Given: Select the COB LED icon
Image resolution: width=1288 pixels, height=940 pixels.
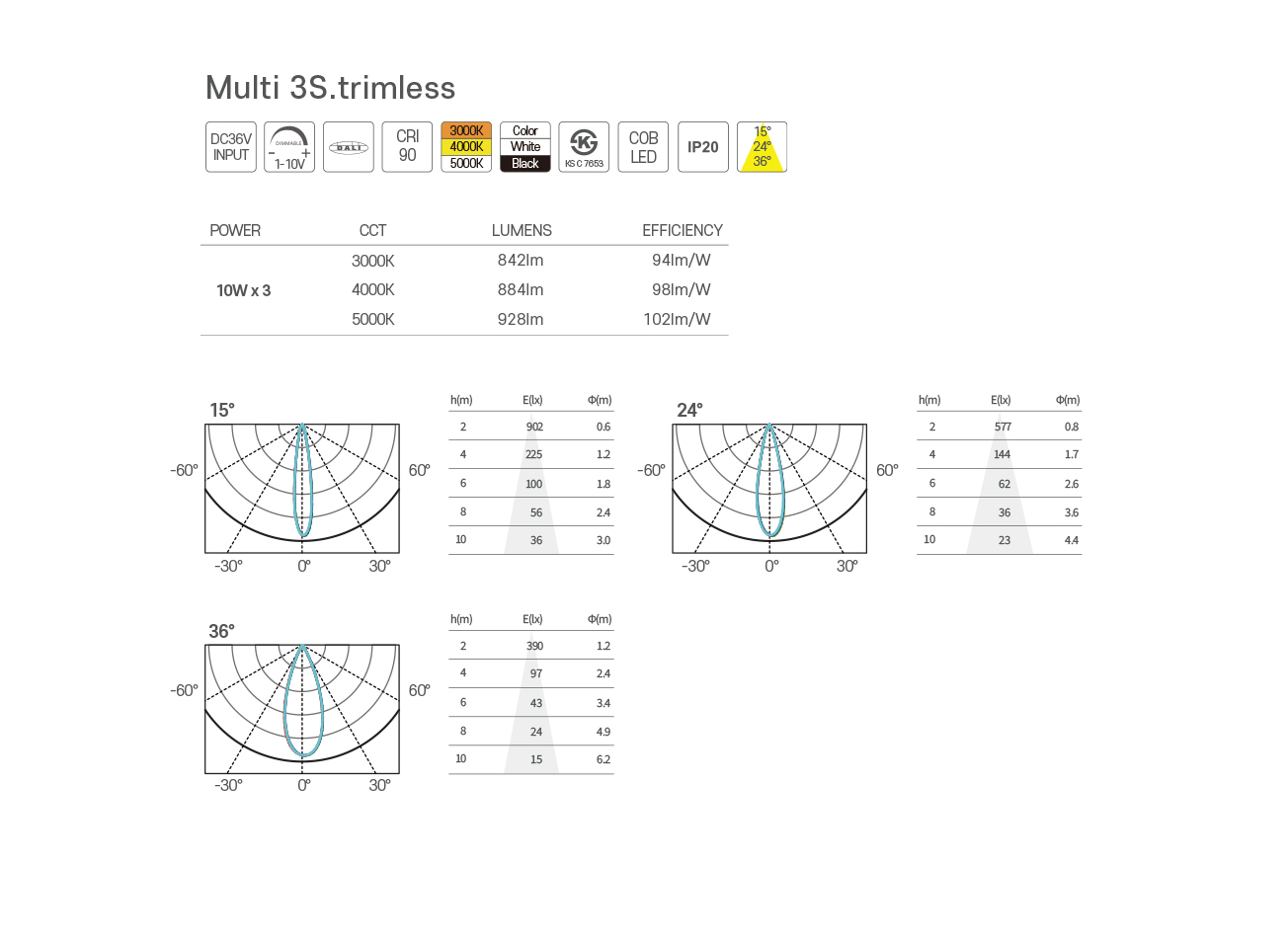Looking at the screenshot, I should tap(643, 147).
